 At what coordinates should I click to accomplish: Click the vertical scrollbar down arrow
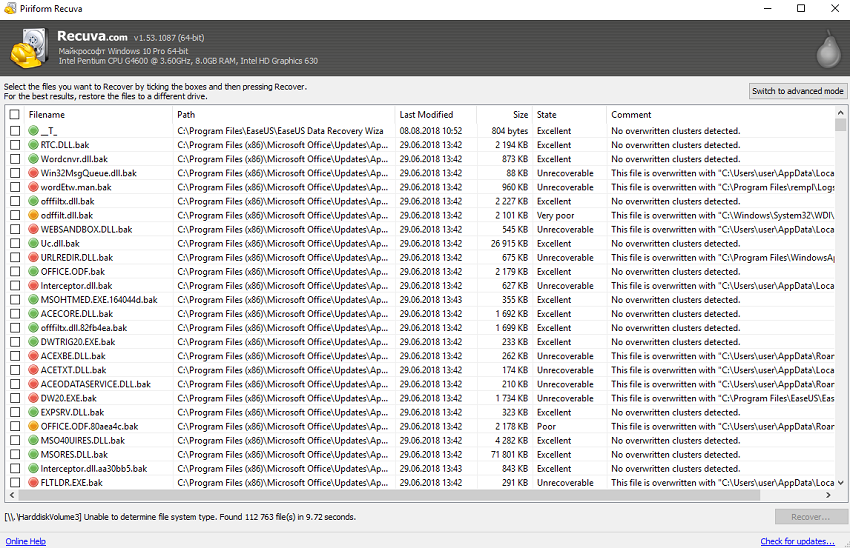coord(841,482)
